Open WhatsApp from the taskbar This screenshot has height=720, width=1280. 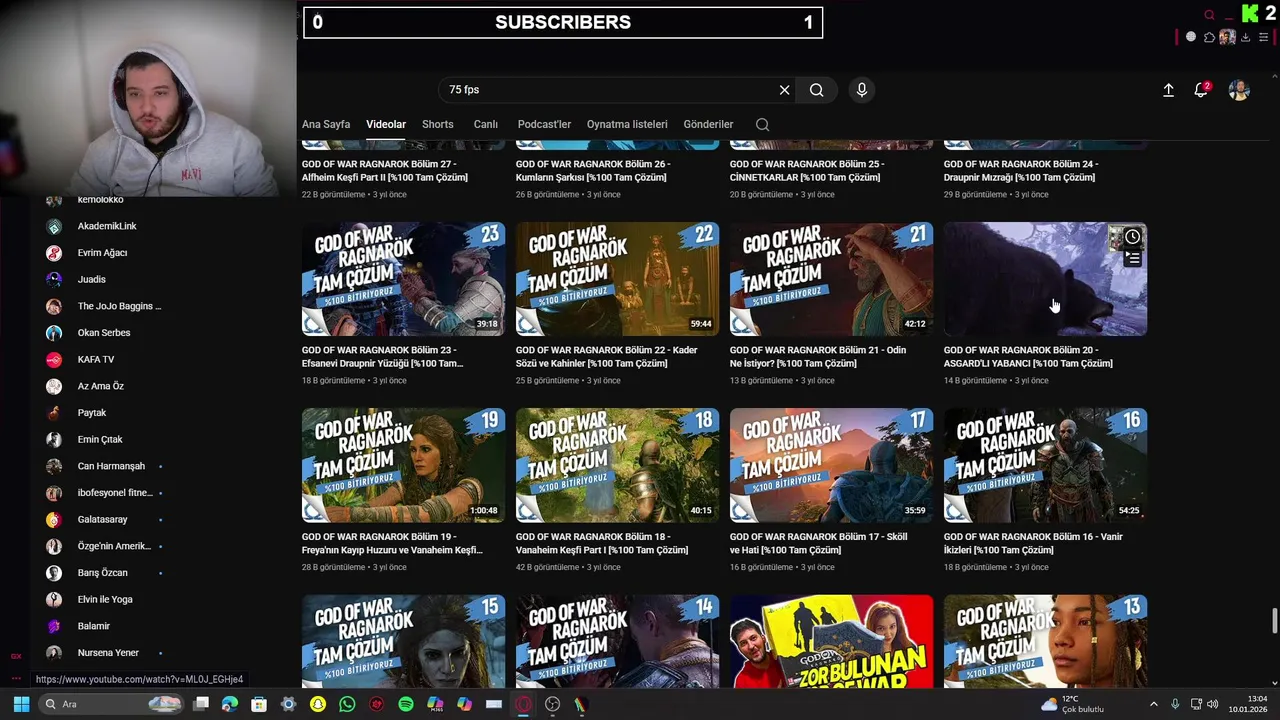(347, 704)
